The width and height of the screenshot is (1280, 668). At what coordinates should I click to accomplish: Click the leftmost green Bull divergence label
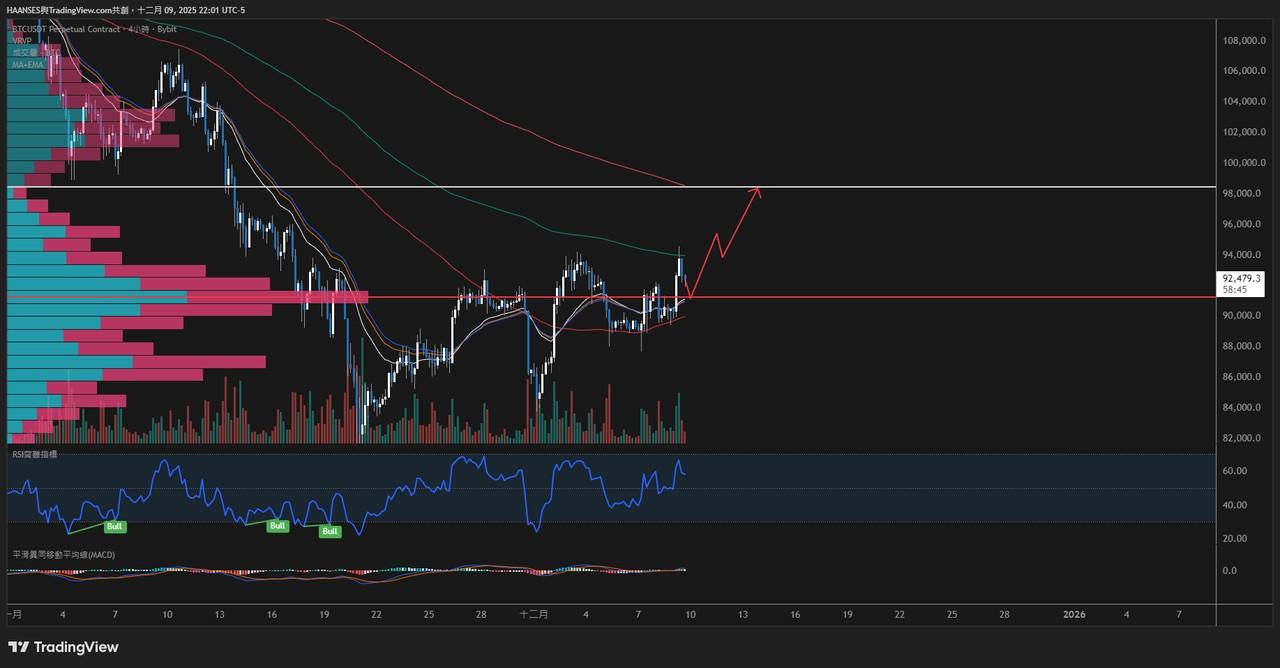115,525
